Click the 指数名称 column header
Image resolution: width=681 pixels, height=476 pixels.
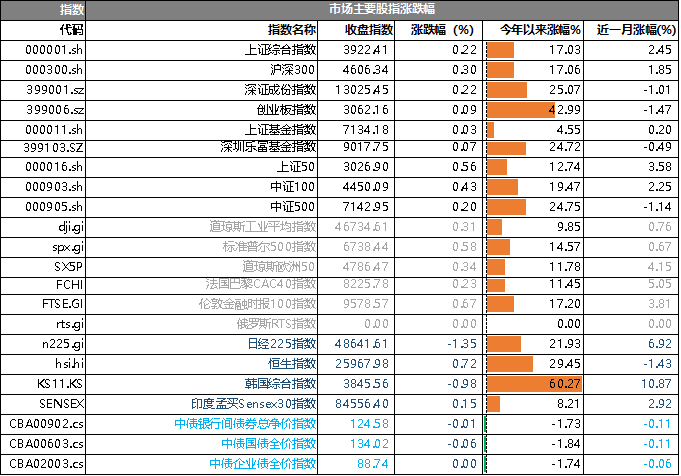[x=292, y=30]
